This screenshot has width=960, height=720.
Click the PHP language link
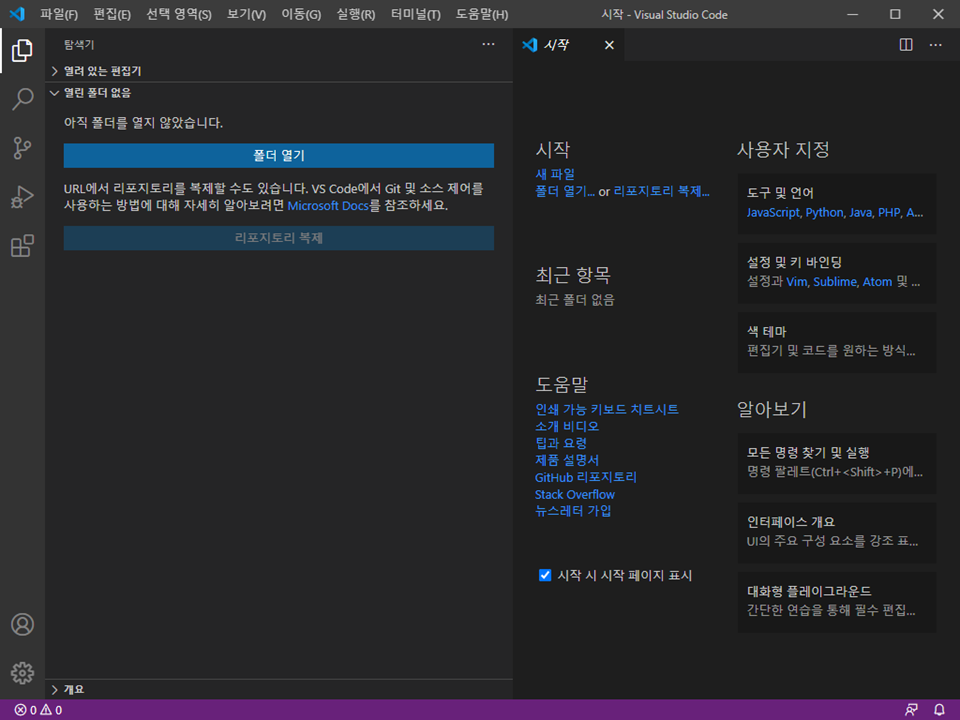coord(889,212)
